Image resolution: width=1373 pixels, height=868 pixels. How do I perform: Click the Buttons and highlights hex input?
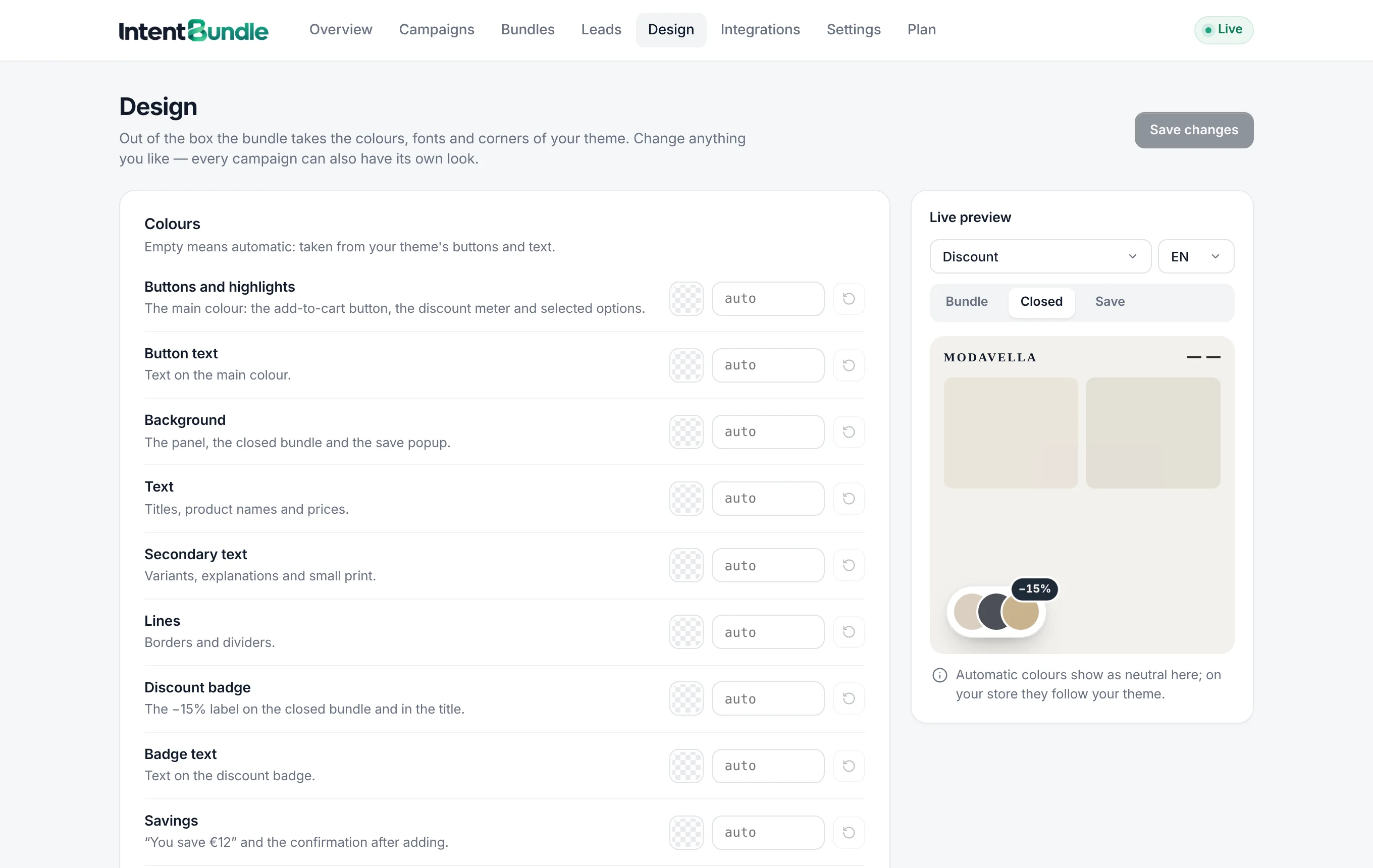click(x=767, y=299)
